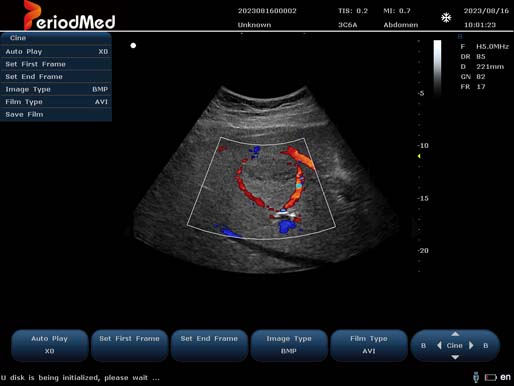Click the grayscale bar
This screenshot has height=386, width=514.
437,68
